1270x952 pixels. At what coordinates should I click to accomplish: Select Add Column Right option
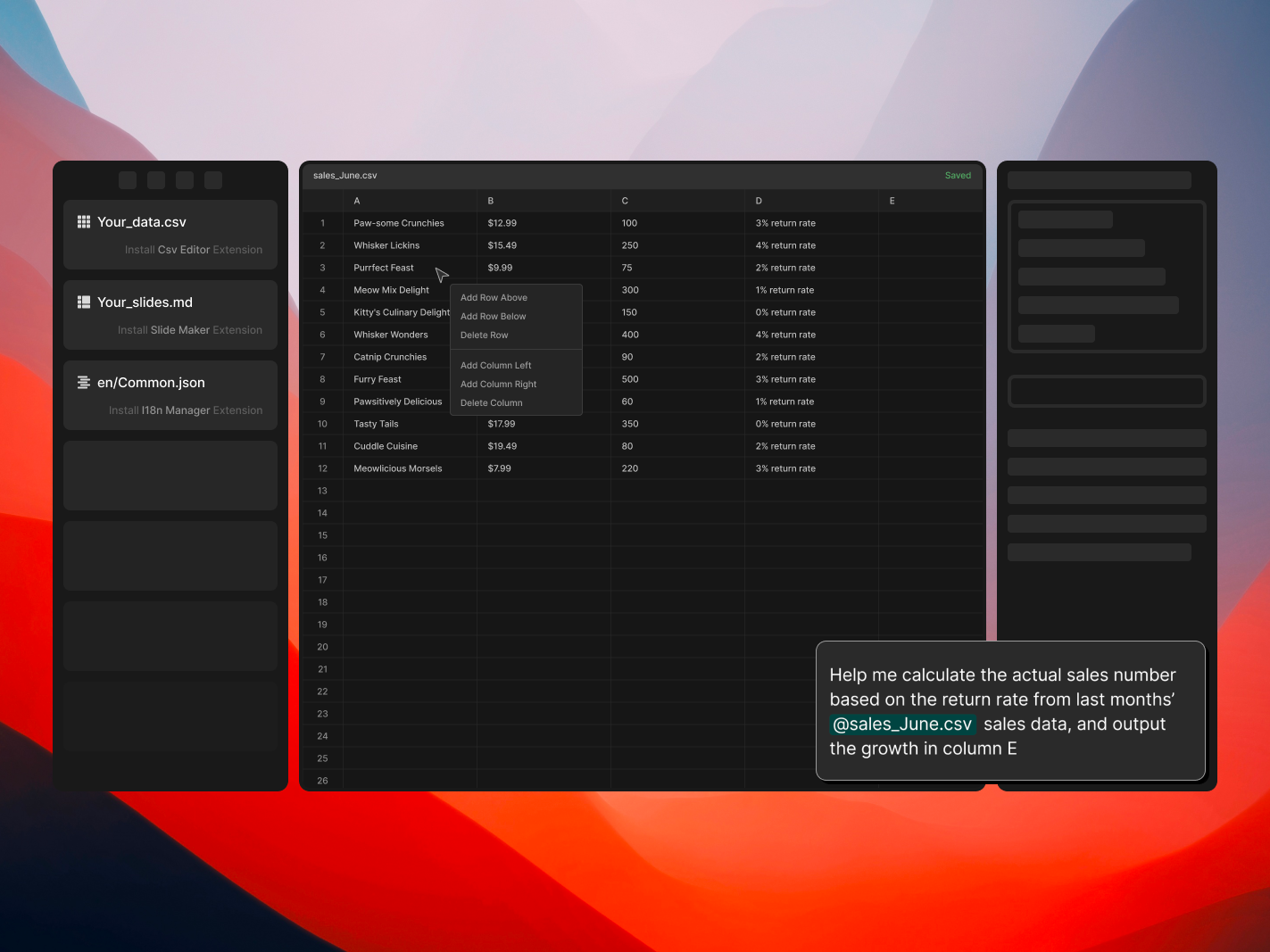pos(498,385)
